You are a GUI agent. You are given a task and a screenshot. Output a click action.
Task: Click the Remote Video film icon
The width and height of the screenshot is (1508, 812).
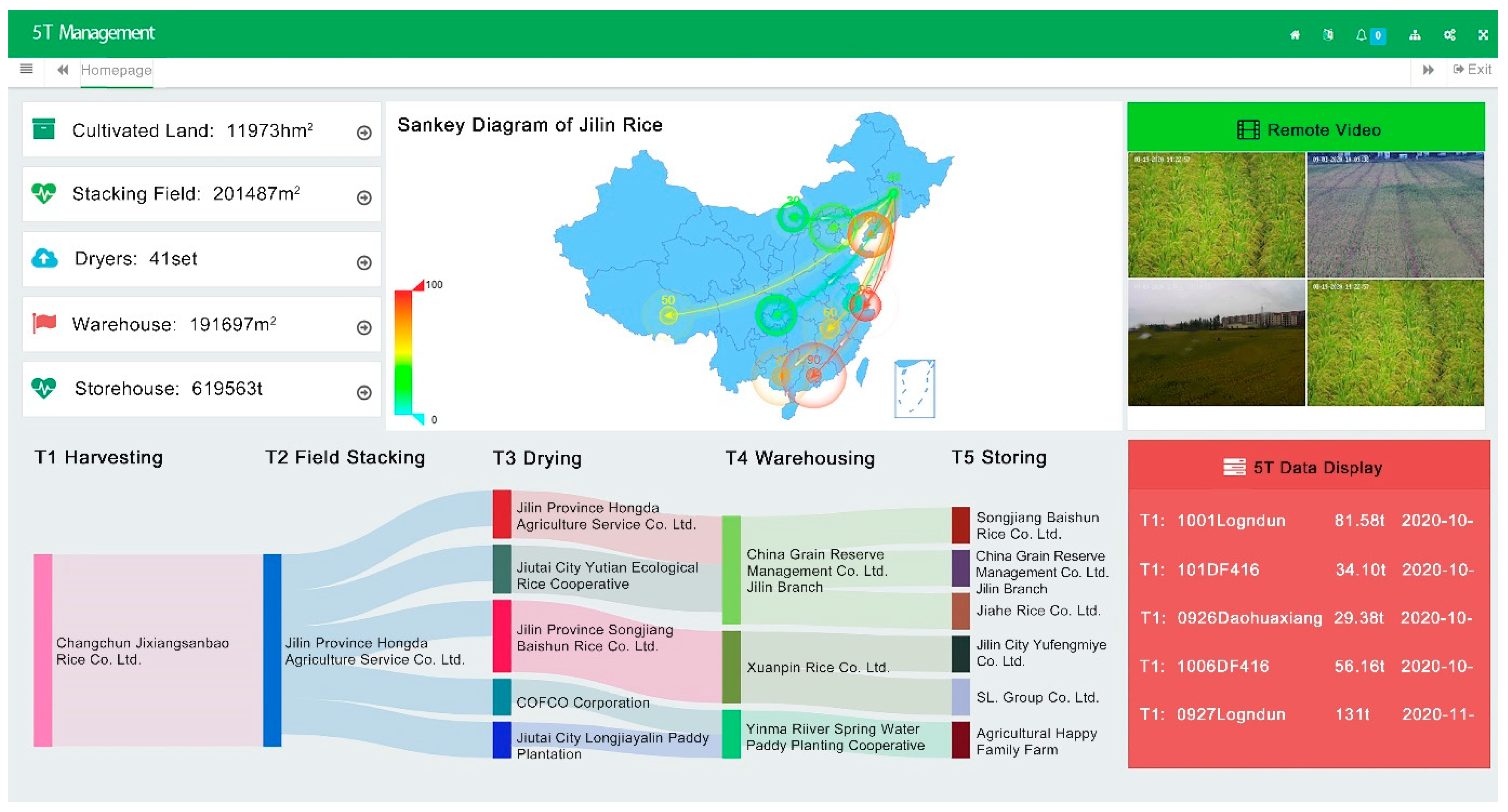(1247, 129)
